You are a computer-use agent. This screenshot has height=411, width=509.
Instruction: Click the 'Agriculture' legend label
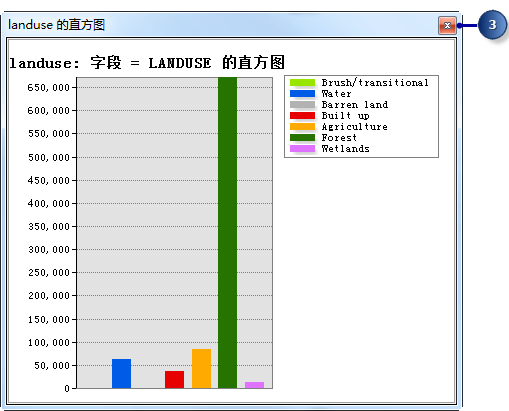(355, 127)
